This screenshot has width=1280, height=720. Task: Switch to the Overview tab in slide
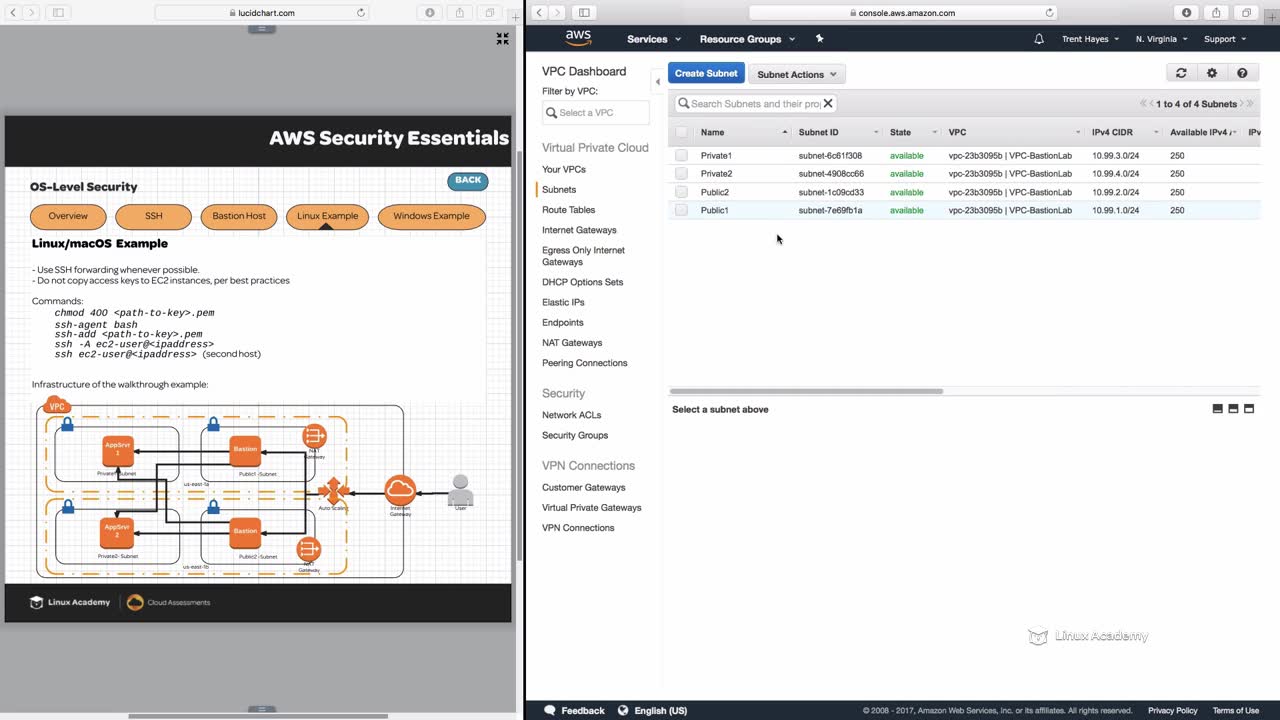click(68, 216)
